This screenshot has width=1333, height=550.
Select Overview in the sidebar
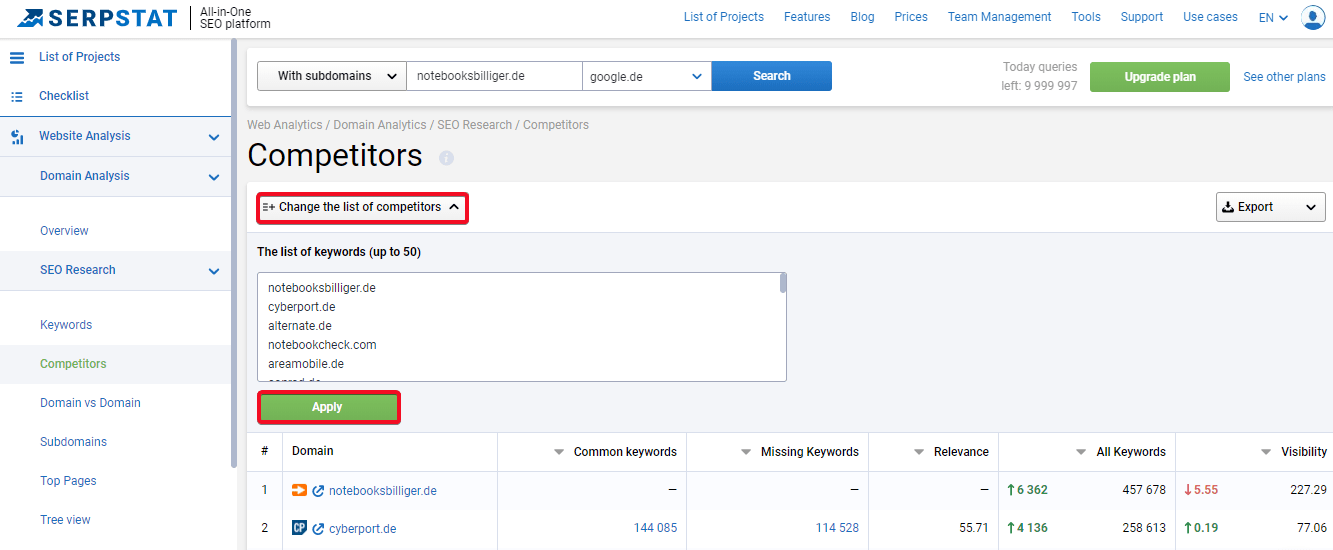(x=64, y=231)
